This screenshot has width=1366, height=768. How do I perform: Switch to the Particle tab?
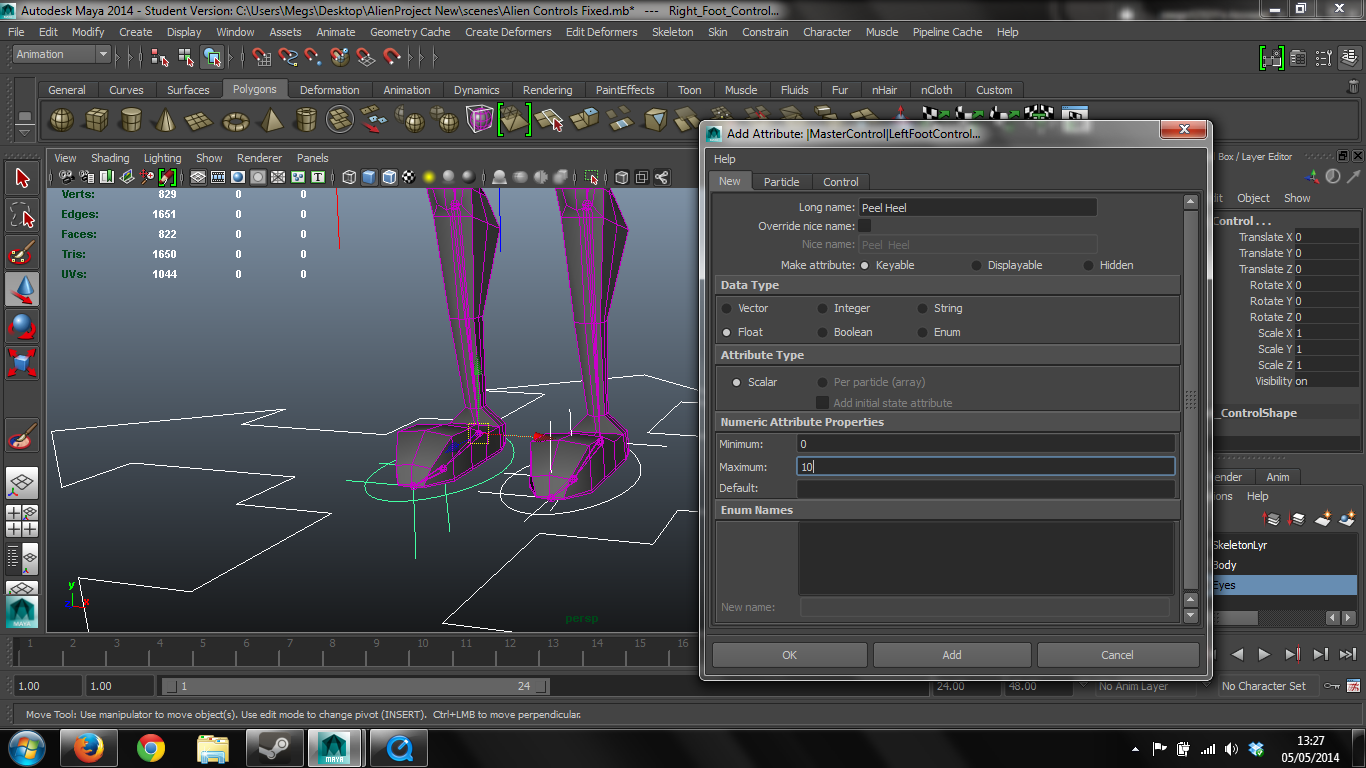782,181
